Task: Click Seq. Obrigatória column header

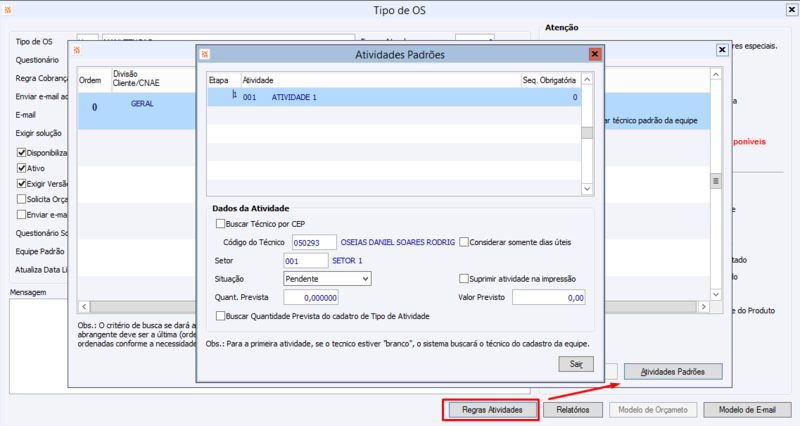Action: pyautogui.click(x=550, y=80)
